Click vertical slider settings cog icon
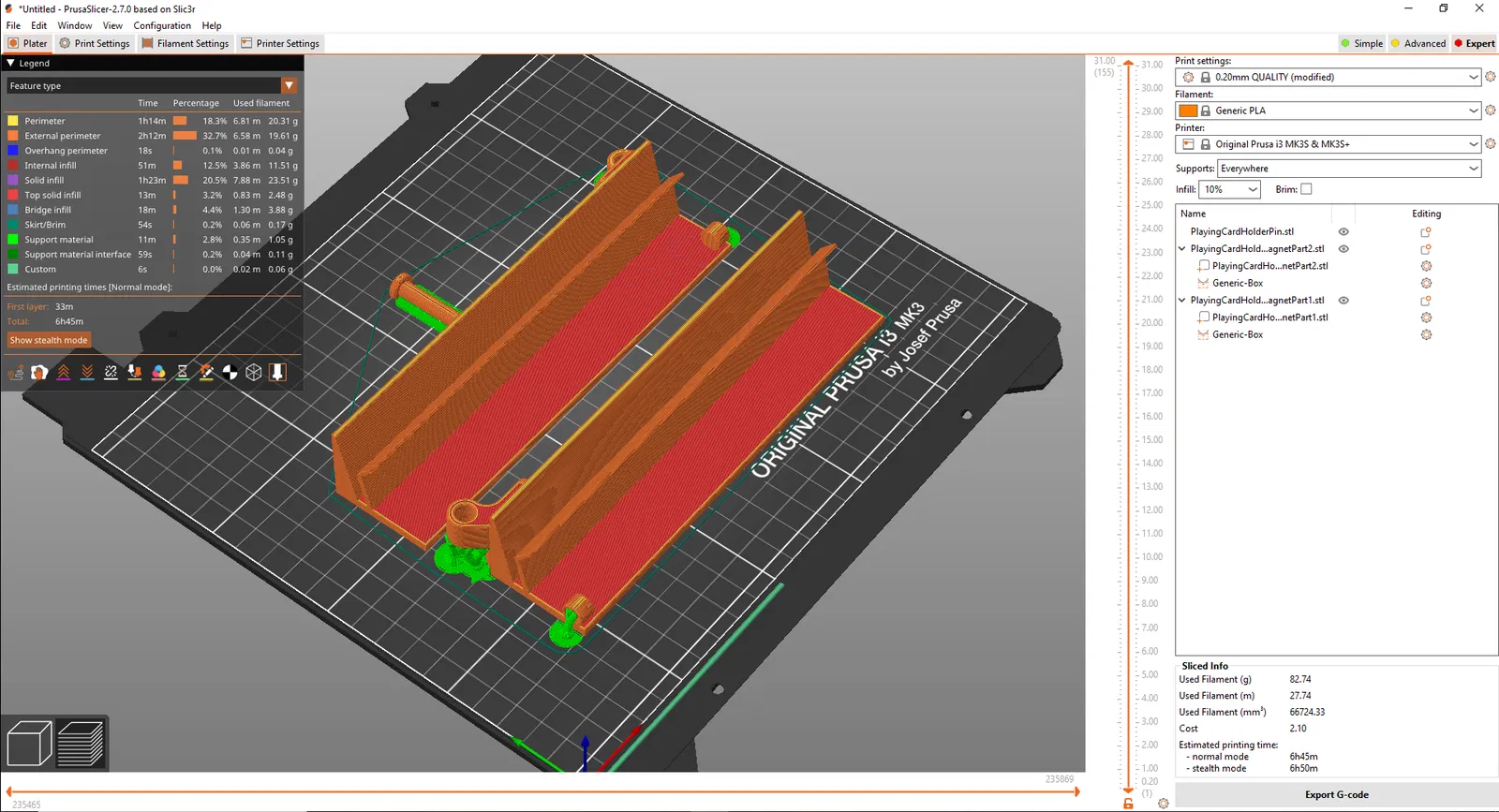Screen dimensions: 1499x812 click(x=1164, y=804)
